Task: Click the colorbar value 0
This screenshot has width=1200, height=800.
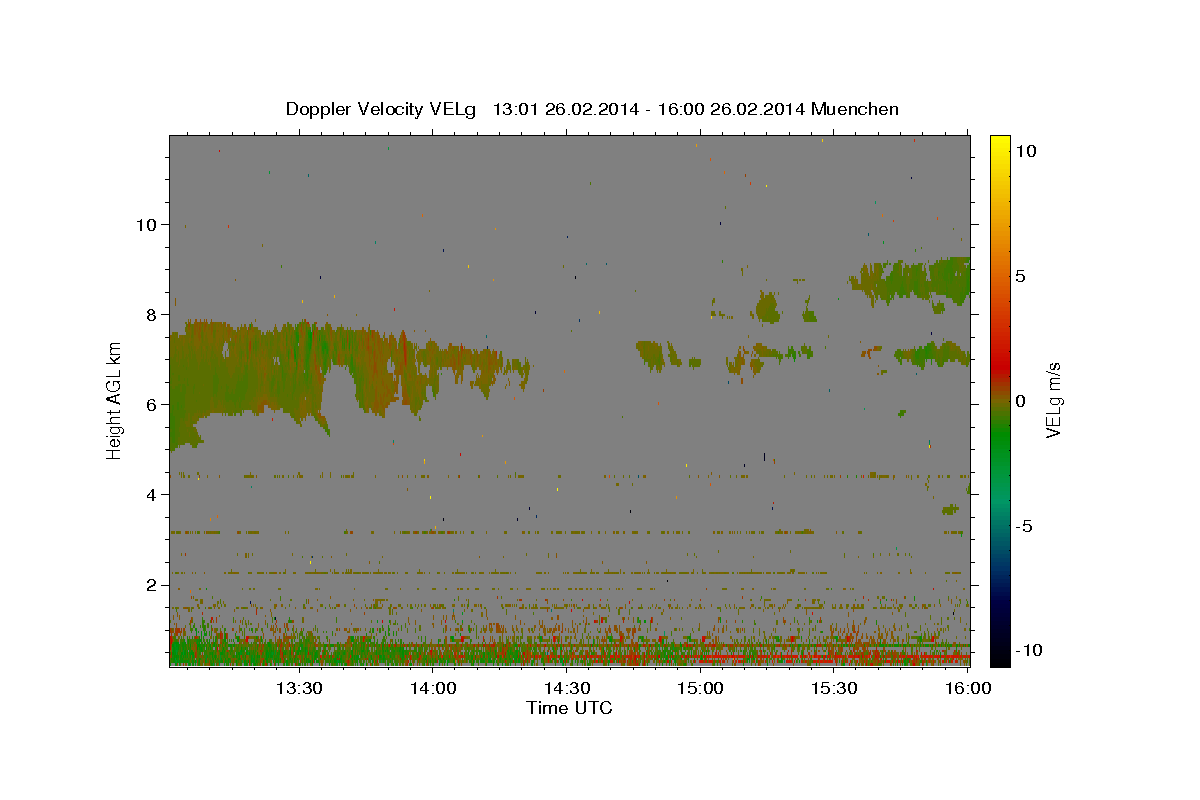Action: tap(1021, 401)
